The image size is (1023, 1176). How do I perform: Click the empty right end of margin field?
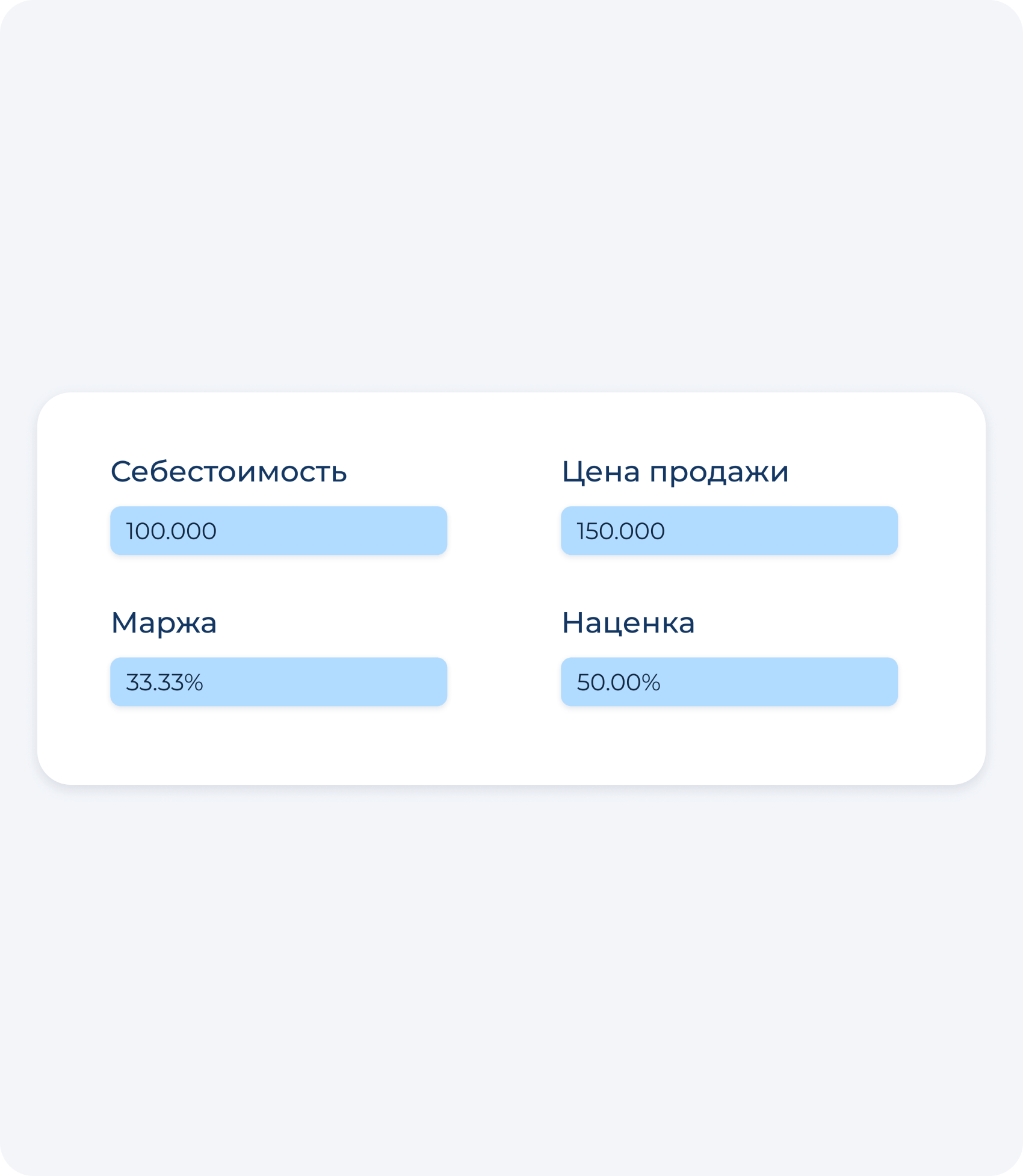point(415,682)
